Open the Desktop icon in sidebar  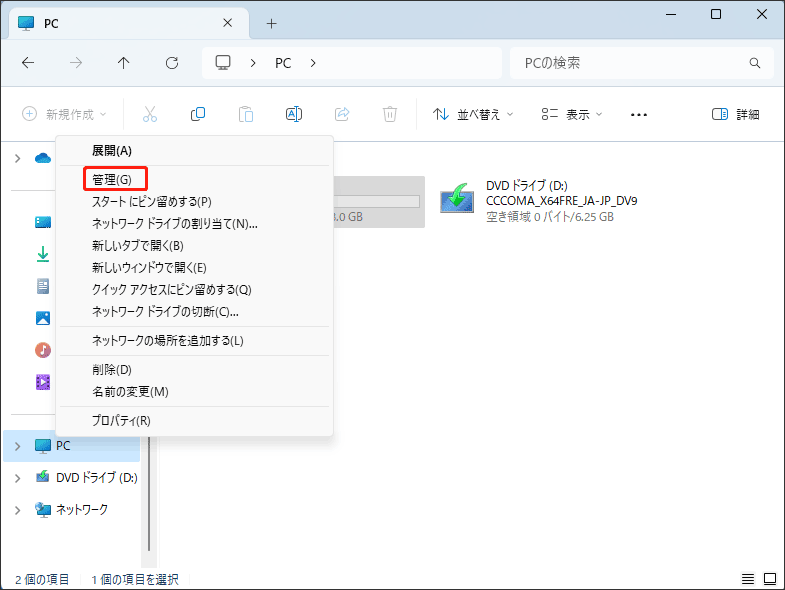[43, 222]
